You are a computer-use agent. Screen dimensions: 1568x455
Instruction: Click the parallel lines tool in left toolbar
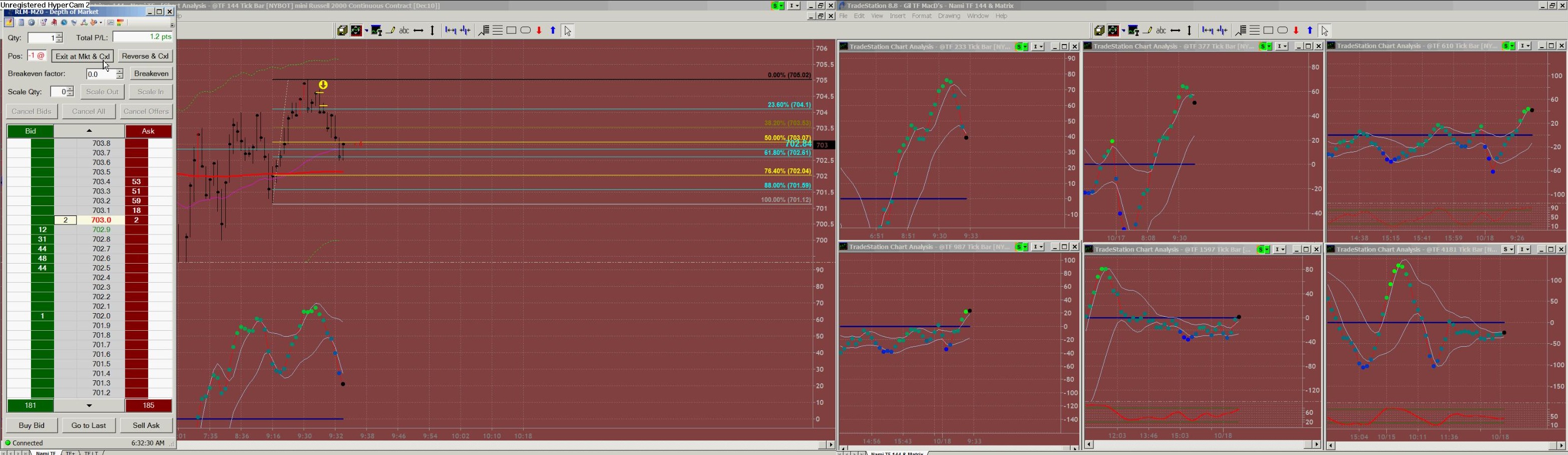(x=497, y=31)
